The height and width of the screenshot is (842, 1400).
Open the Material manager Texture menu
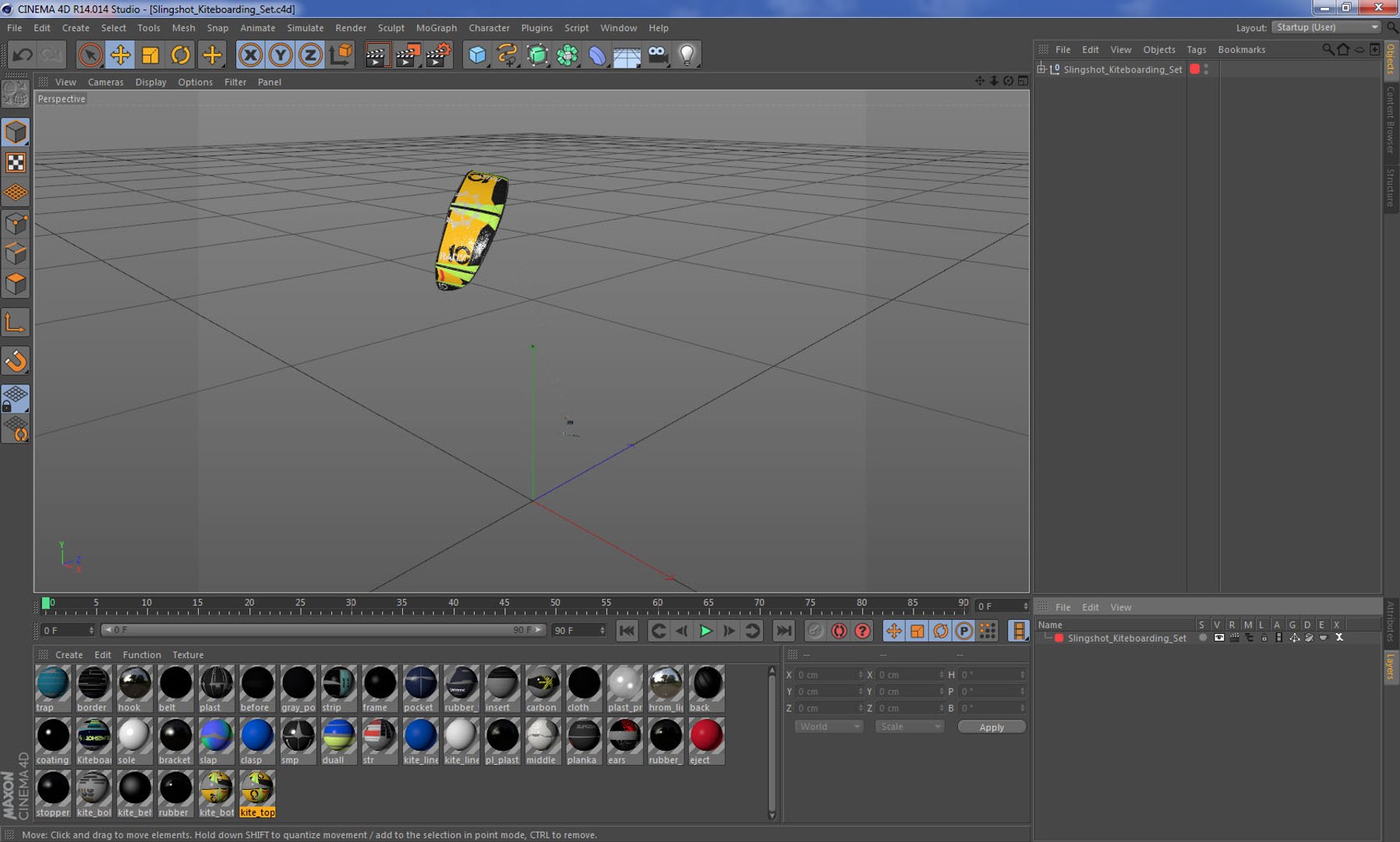188,655
